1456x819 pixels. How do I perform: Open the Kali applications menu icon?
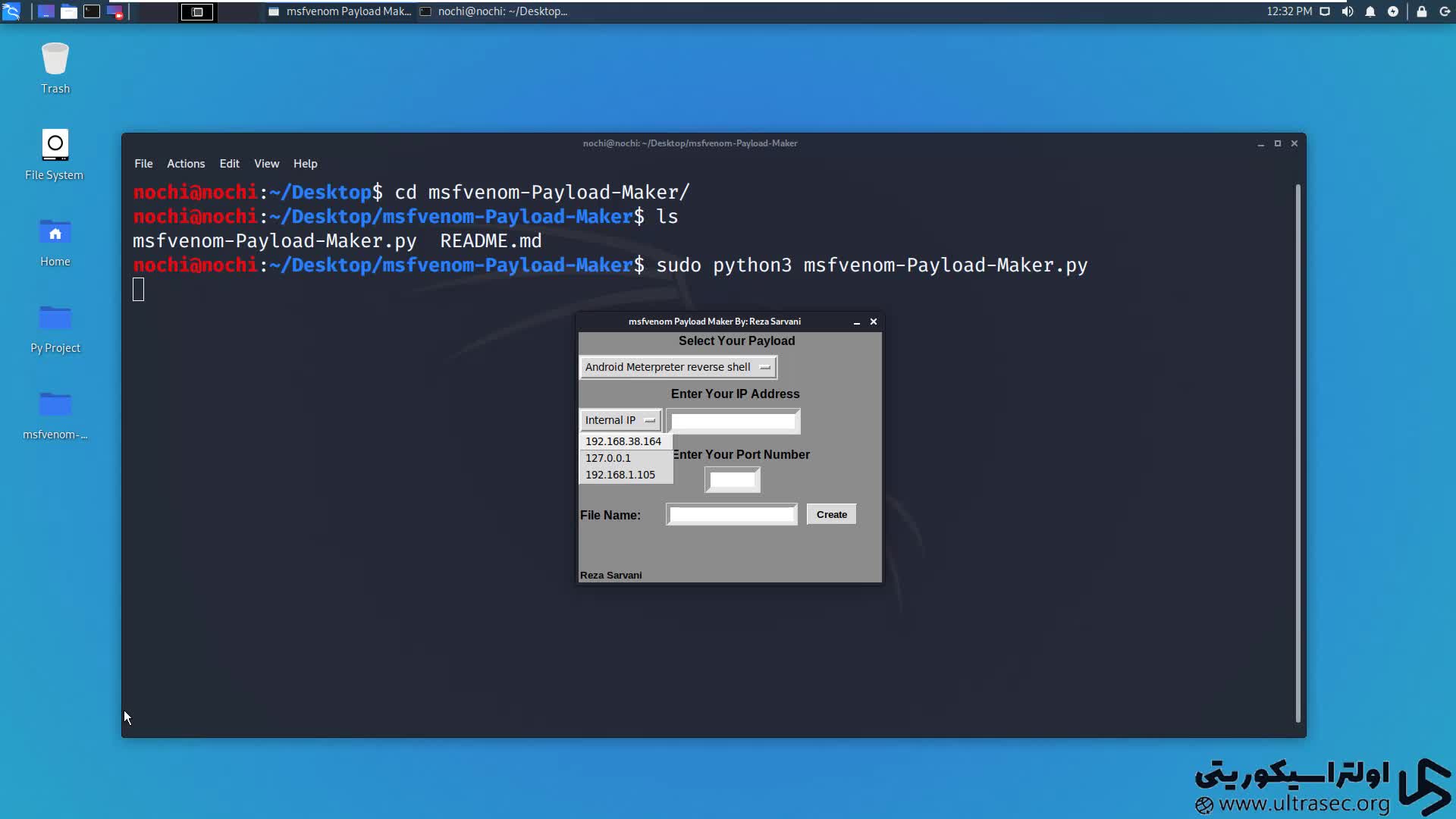(x=11, y=11)
